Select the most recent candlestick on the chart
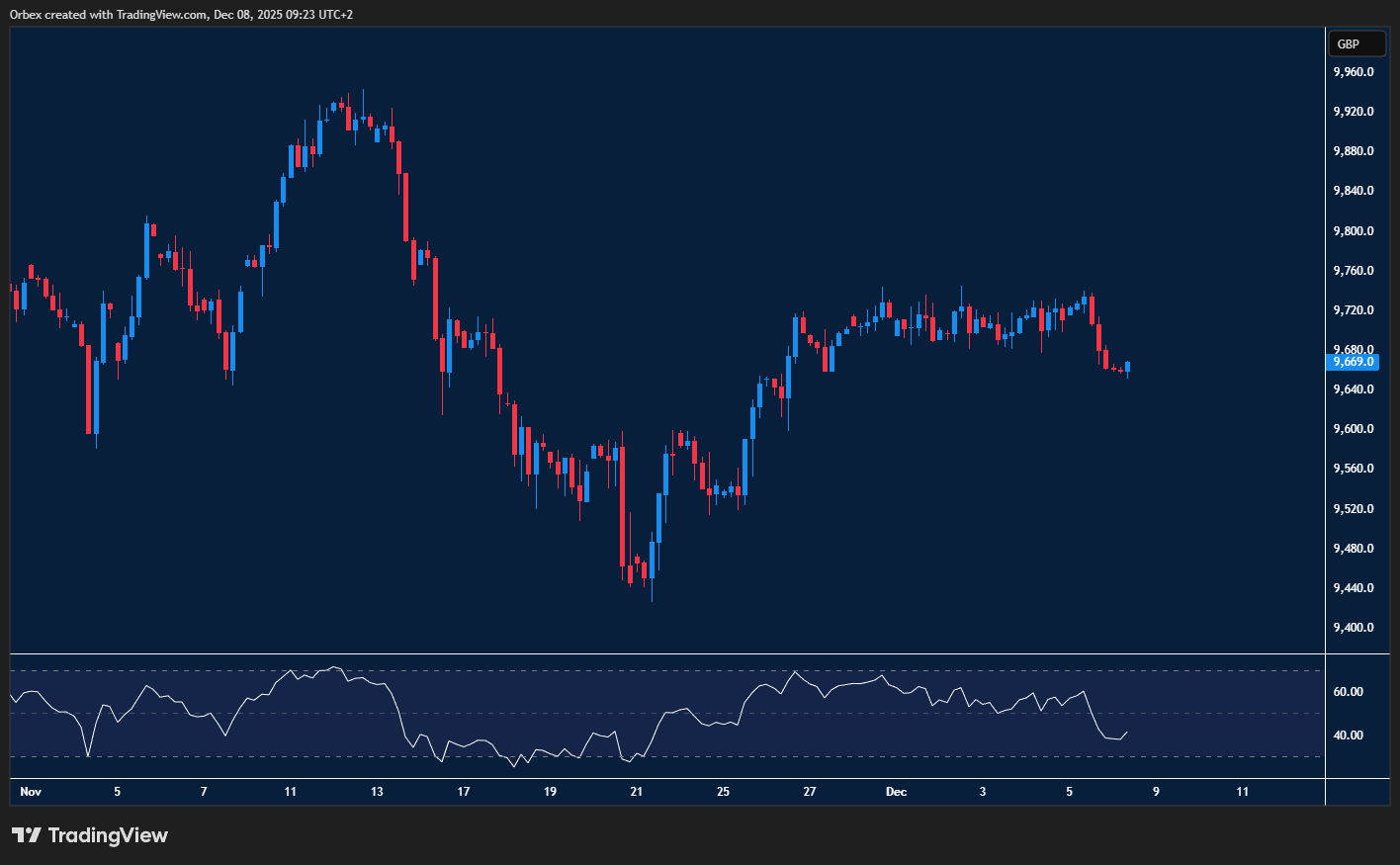This screenshot has width=1400, height=865. (1126, 368)
